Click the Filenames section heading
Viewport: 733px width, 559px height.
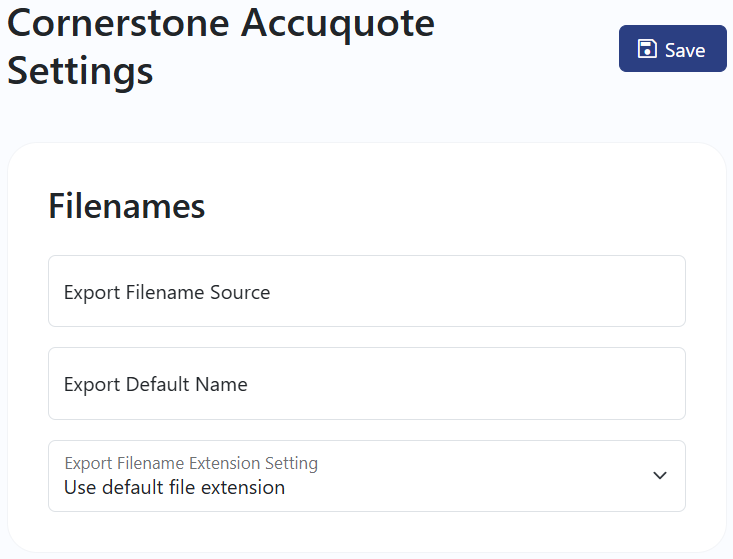127,206
